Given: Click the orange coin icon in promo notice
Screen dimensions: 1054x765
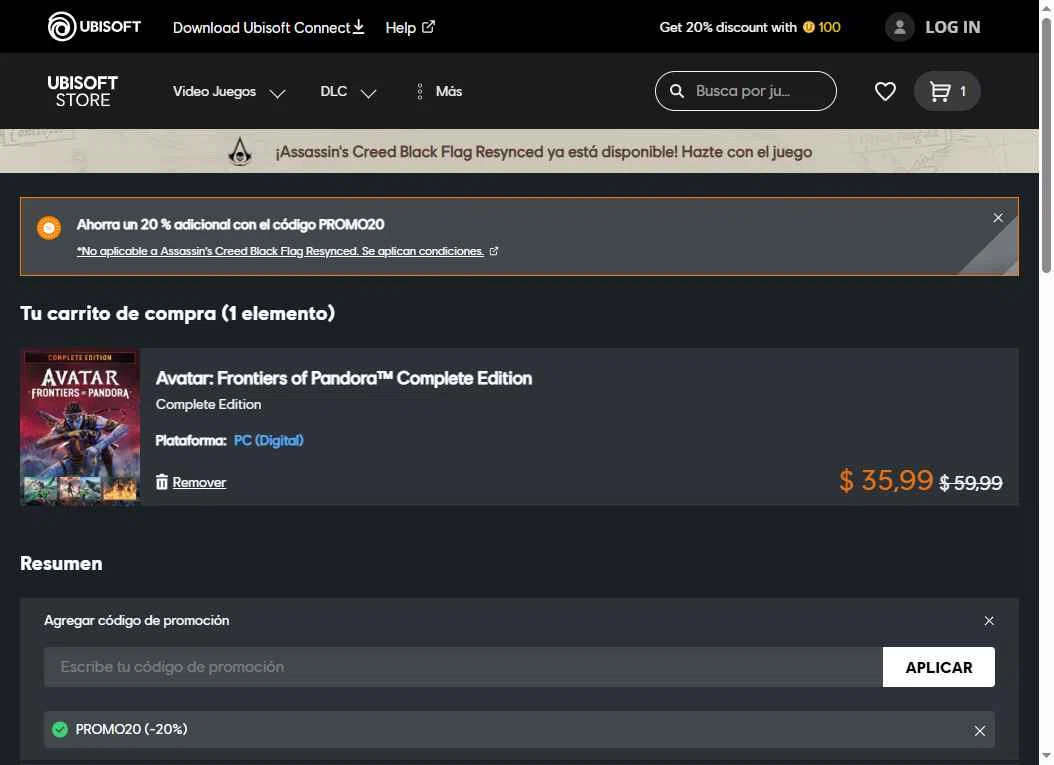Looking at the screenshot, I should pyautogui.click(x=48, y=228).
